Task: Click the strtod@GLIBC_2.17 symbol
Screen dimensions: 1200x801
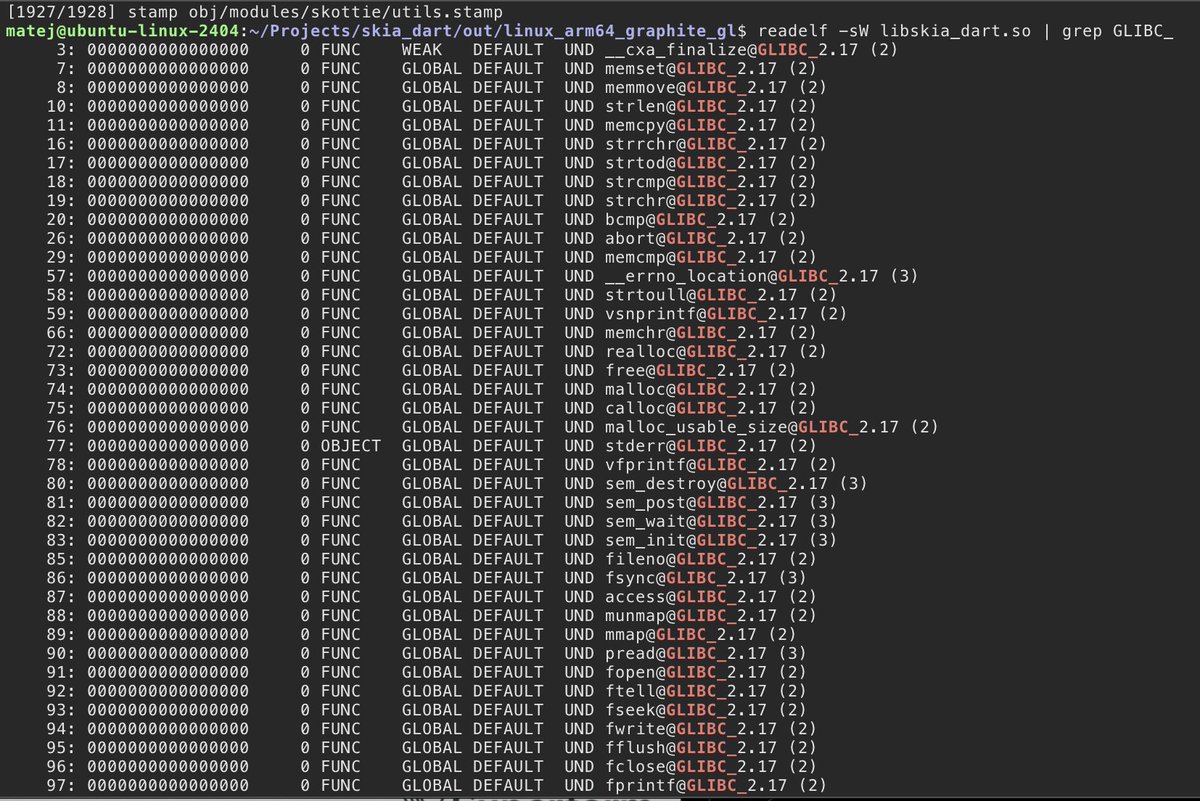Action: 690,163
